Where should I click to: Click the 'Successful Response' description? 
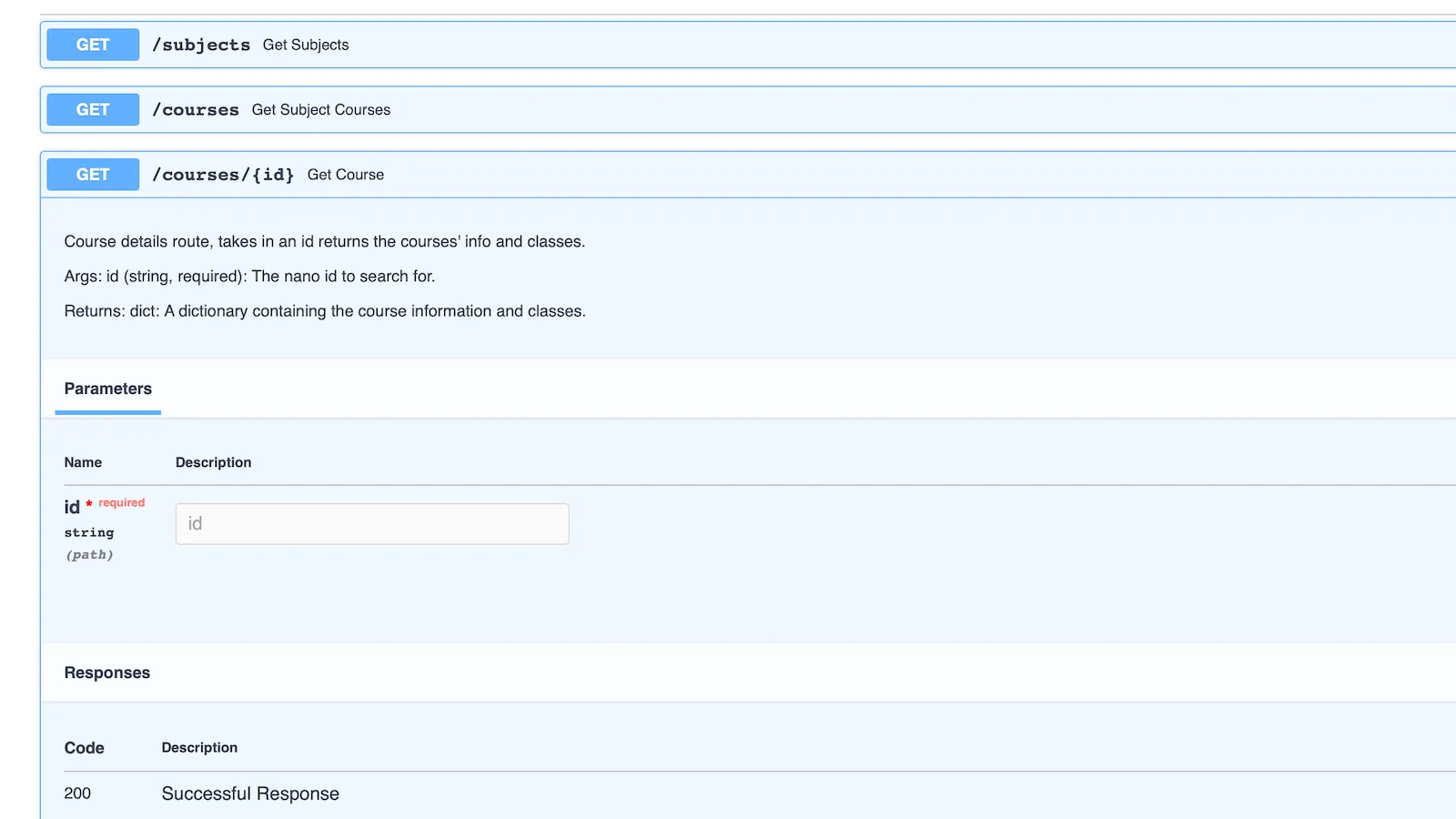[x=250, y=794]
